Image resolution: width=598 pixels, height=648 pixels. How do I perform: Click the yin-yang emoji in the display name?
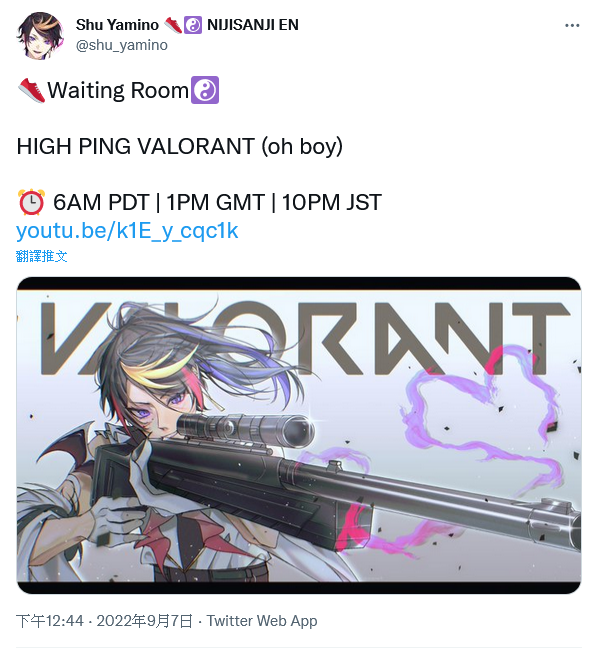point(193,25)
